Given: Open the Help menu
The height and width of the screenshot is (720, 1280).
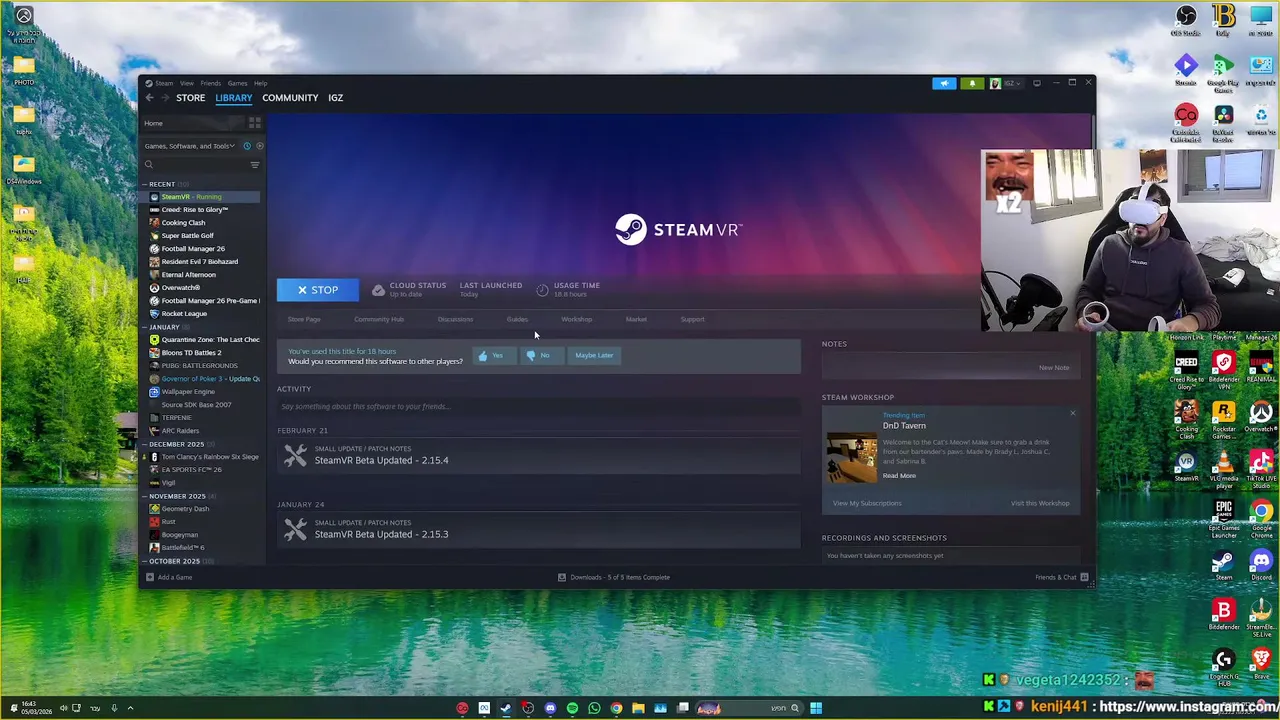Looking at the screenshot, I should click(x=260, y=83).
